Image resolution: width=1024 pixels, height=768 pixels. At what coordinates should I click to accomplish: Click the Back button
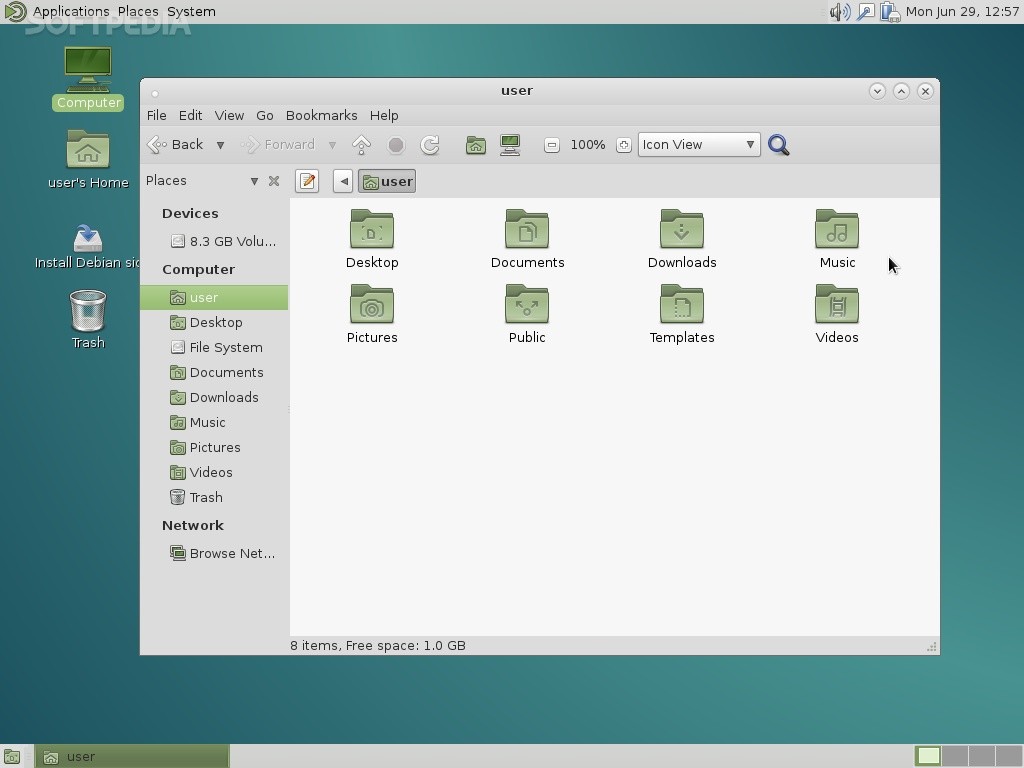[x=176, y=145]
